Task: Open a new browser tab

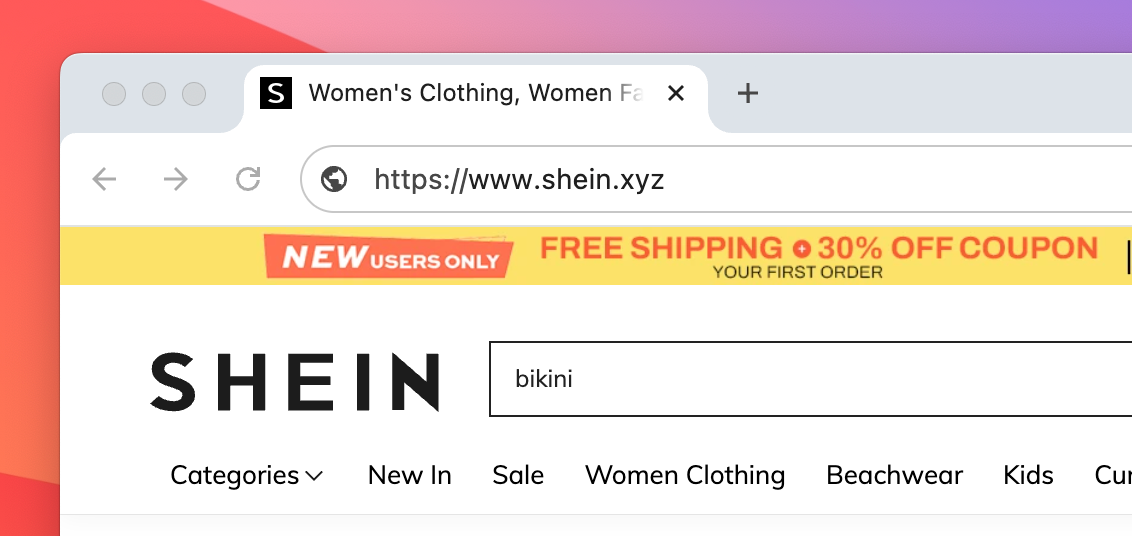Action: [x=747, y=94]
